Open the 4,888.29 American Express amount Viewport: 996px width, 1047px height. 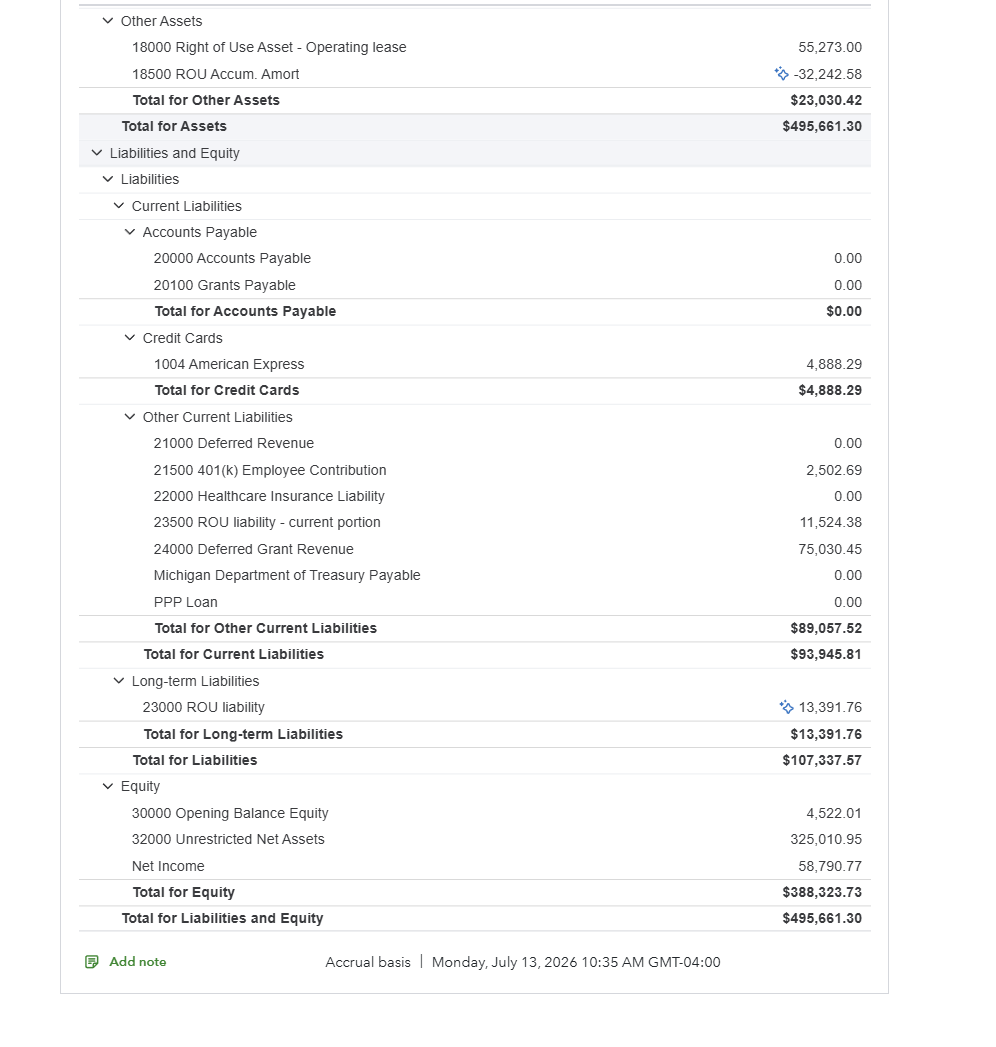pos(834,365)
